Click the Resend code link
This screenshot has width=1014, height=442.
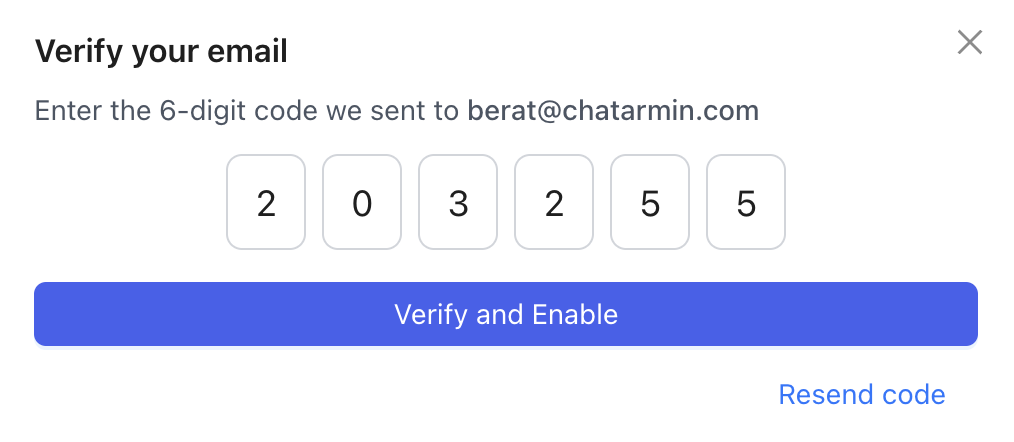(x=861, y=394)
